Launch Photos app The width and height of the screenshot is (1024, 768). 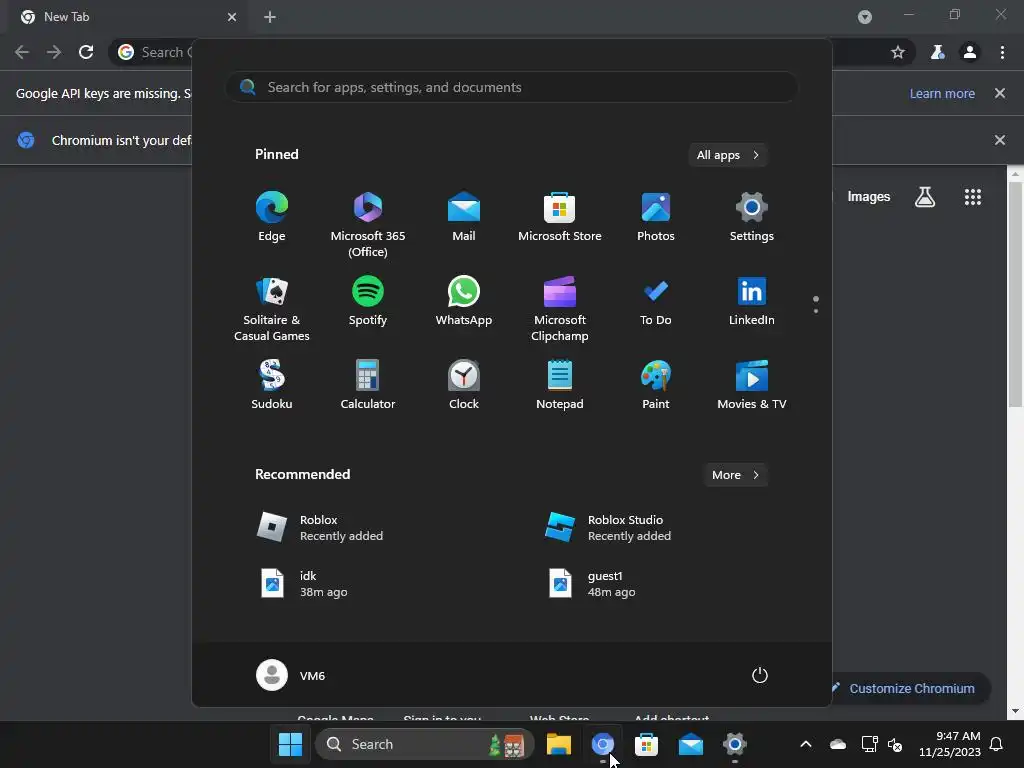pyautogui.click(x=656, y=217)
